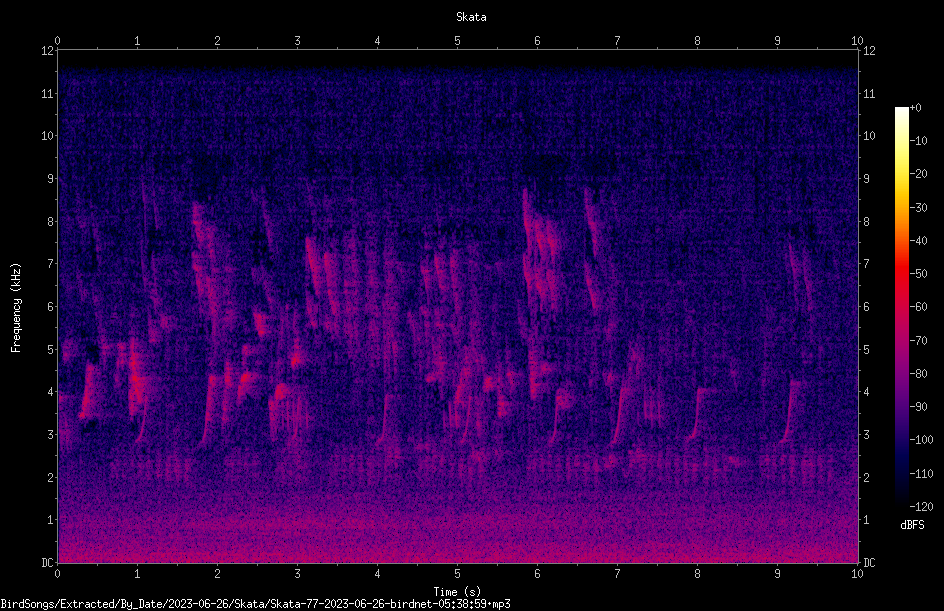Image resolution: width=944 pixels, height=611 pixels.
Task: Click the '-40' value on the dBFS color scale
Action: pos(918,241)
